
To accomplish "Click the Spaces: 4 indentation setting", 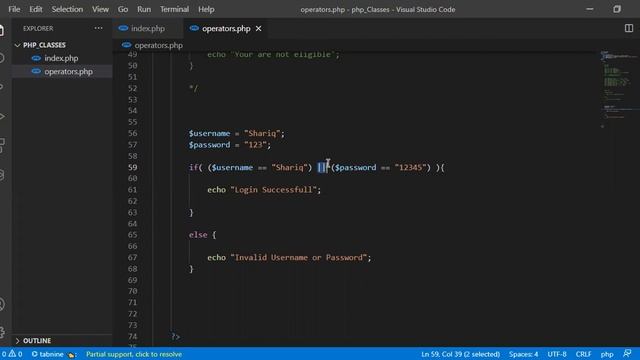I will tap(523, 354).
